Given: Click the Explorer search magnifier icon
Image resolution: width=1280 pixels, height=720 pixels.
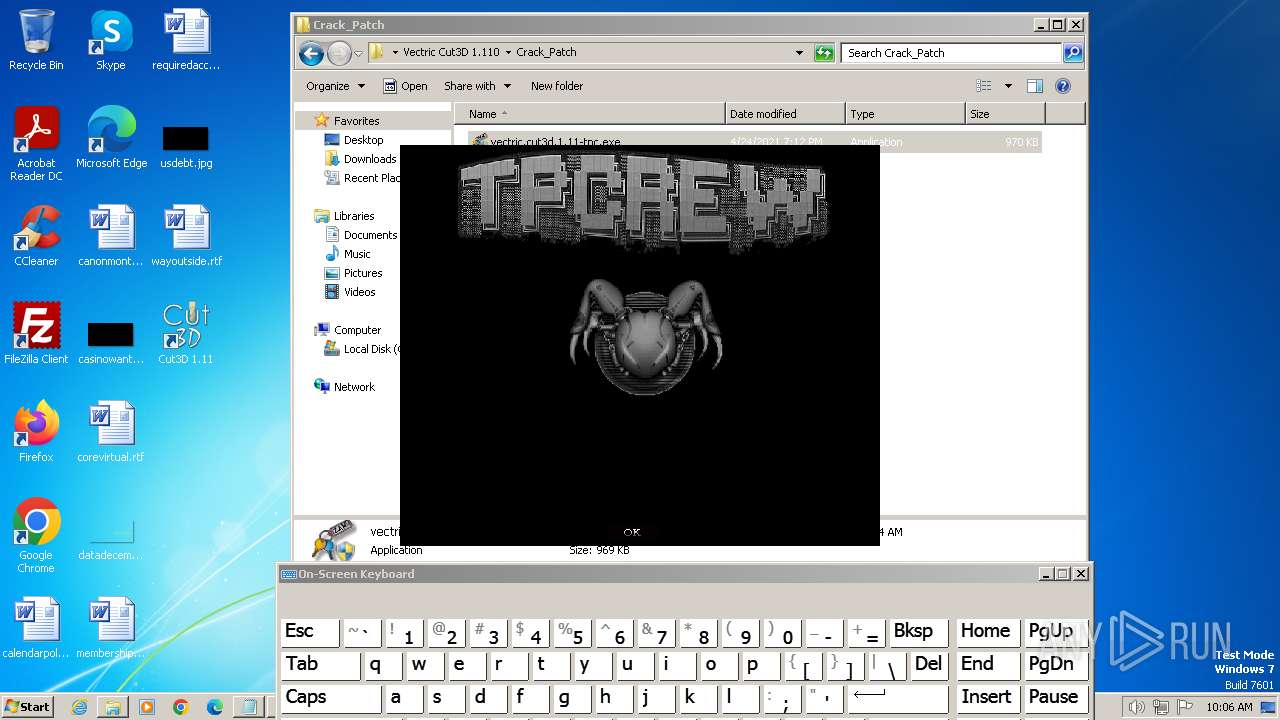Looking at the screenshot, I should tap(1072, 53).
